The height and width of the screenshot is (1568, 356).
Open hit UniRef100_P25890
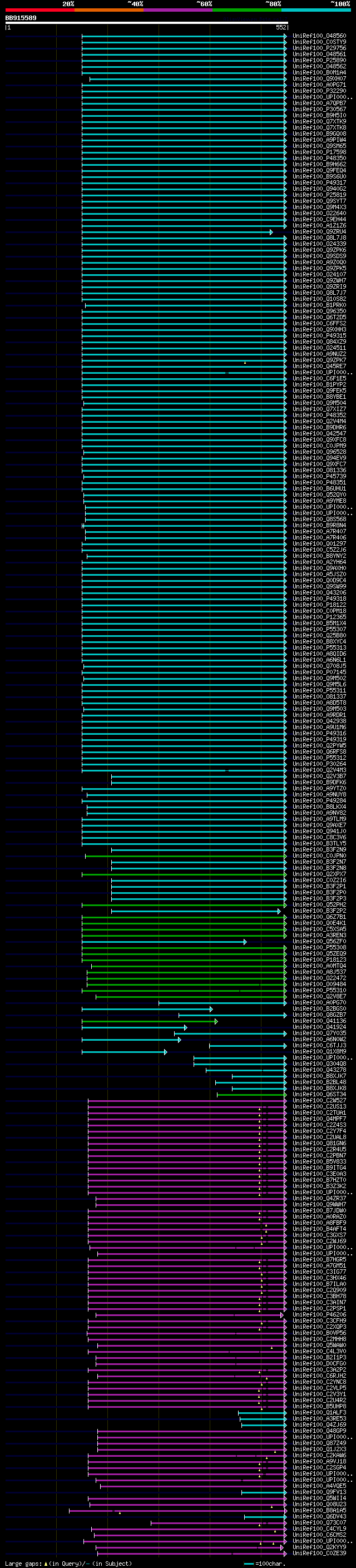click(x=319, y=60)
